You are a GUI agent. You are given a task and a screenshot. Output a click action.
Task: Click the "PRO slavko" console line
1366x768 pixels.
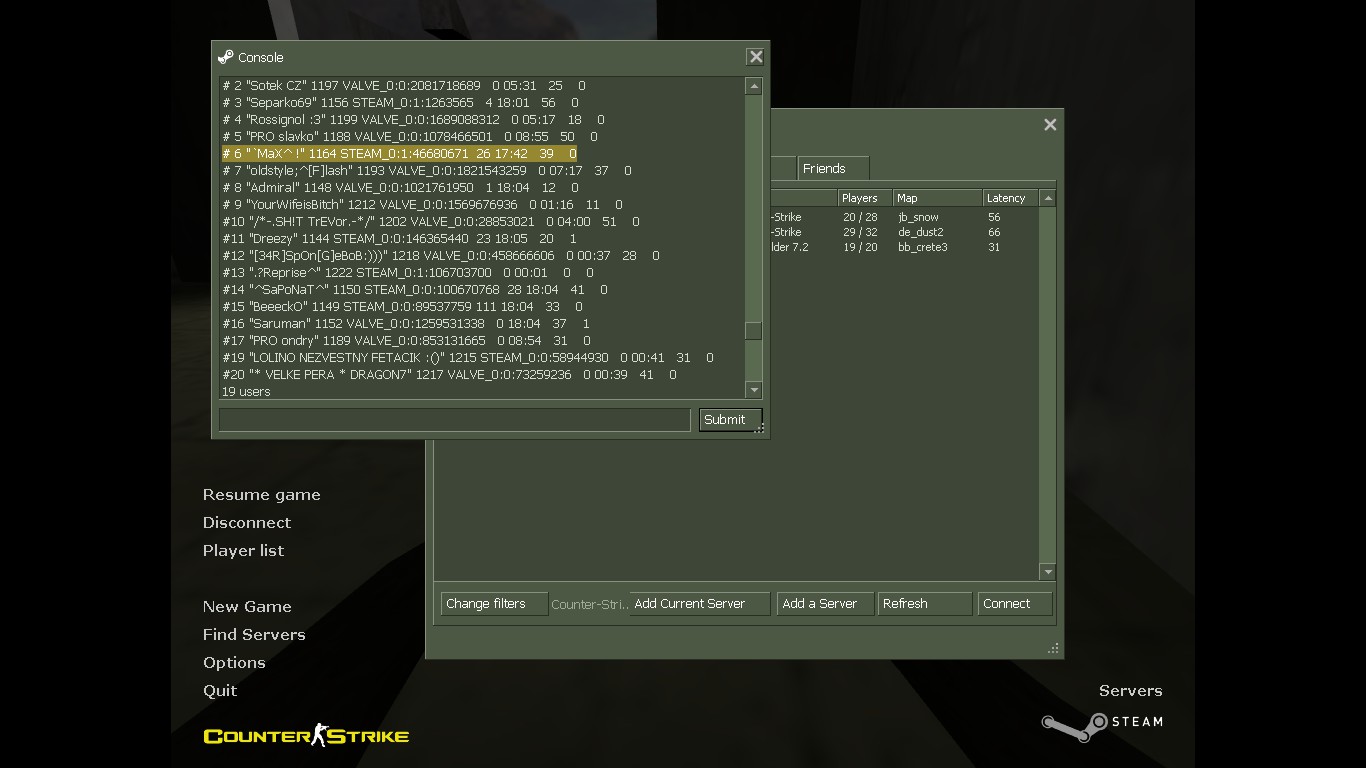410,137
